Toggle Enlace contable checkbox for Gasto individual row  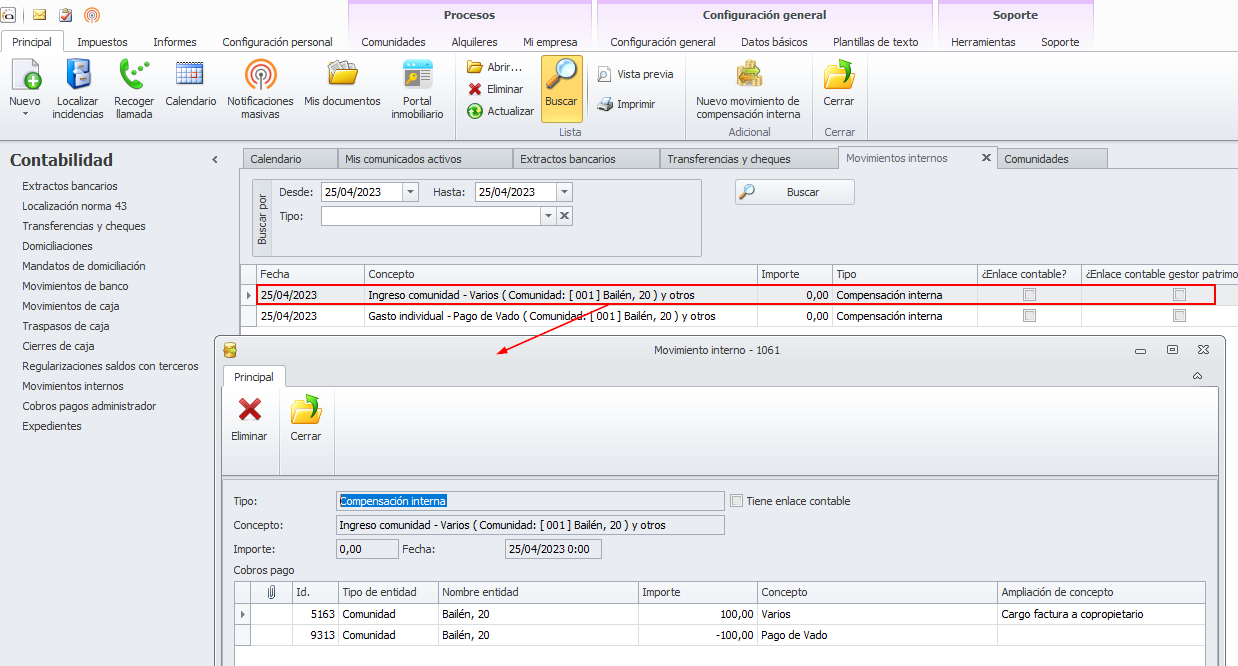point(1029,316)
